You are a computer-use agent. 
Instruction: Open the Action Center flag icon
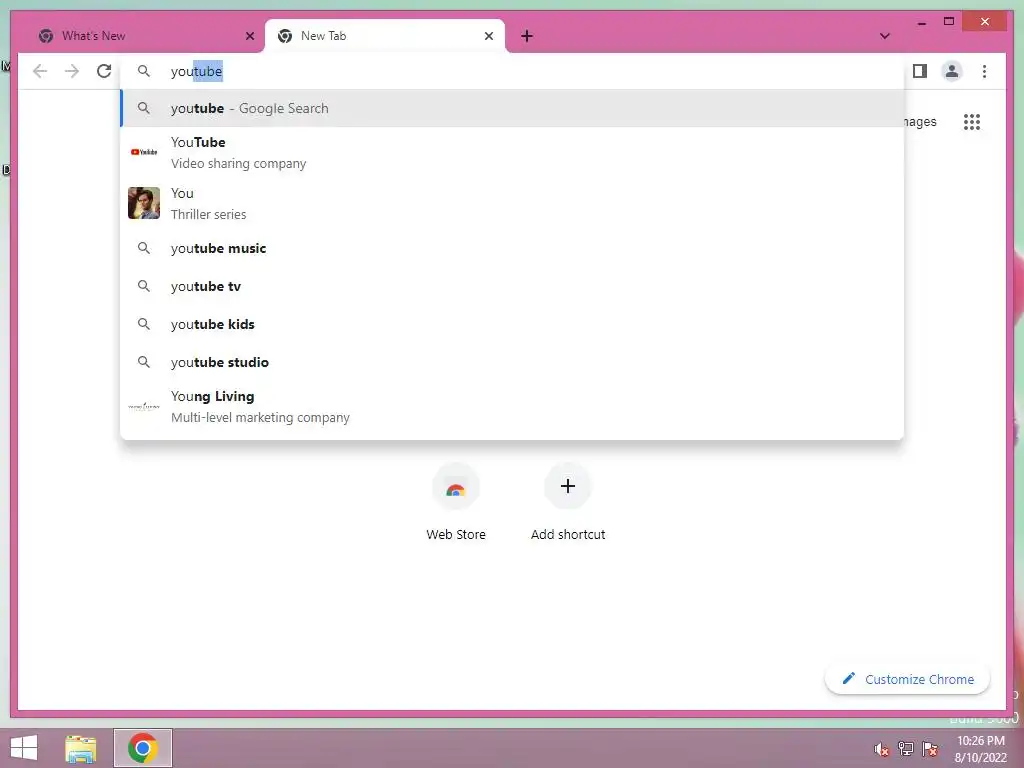(x=930, y=749)
